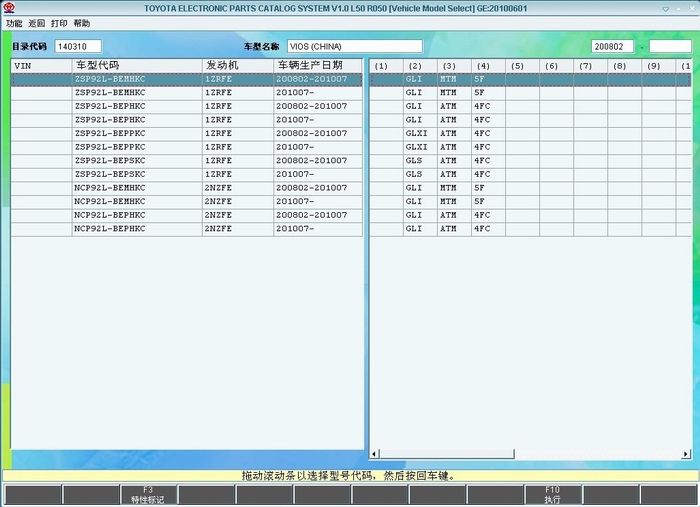This screenshot has height=507, width=700.
Task: Click the (2) column header
Action: pos(420,66)
